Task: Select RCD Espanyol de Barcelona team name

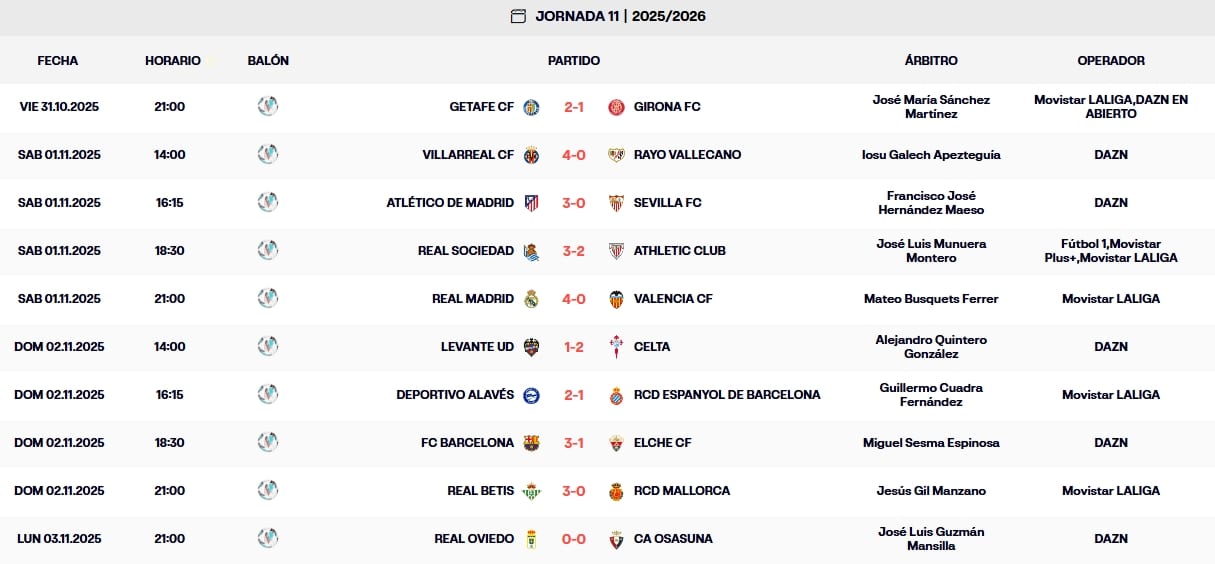Action: click(727, 395)
